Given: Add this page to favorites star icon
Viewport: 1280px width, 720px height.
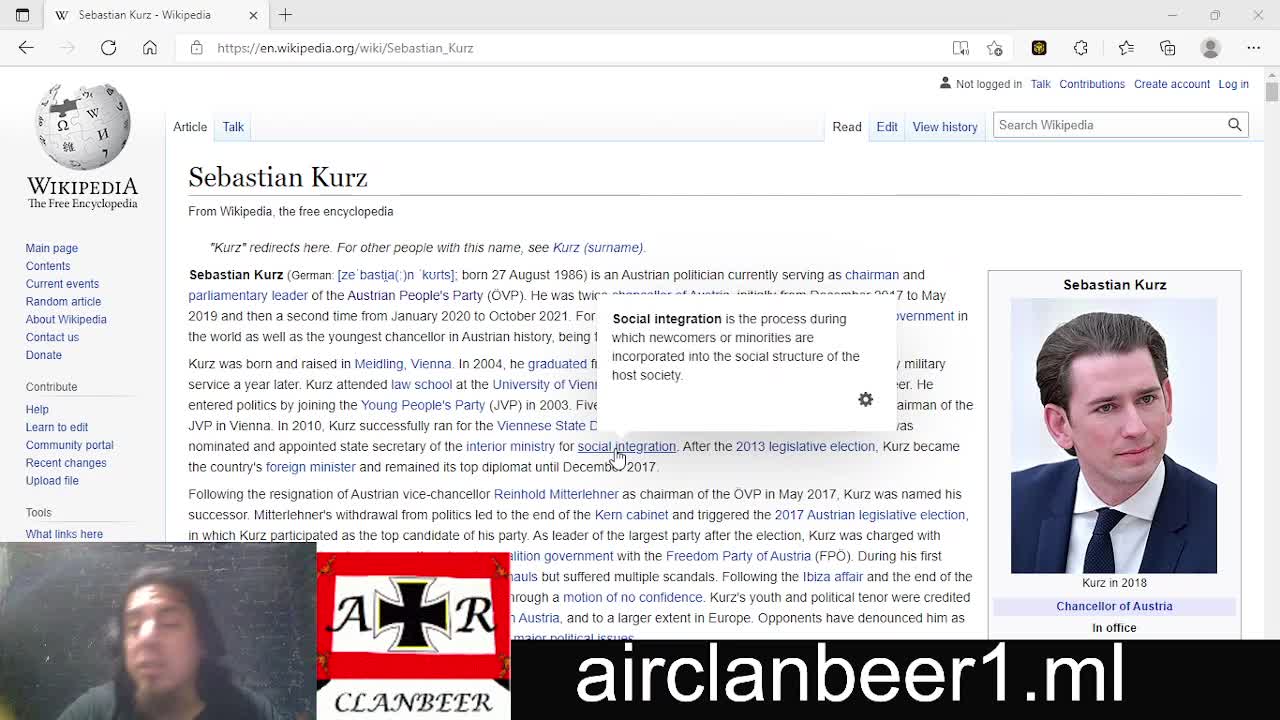Looking at the screenshot, I should (995, 48).
